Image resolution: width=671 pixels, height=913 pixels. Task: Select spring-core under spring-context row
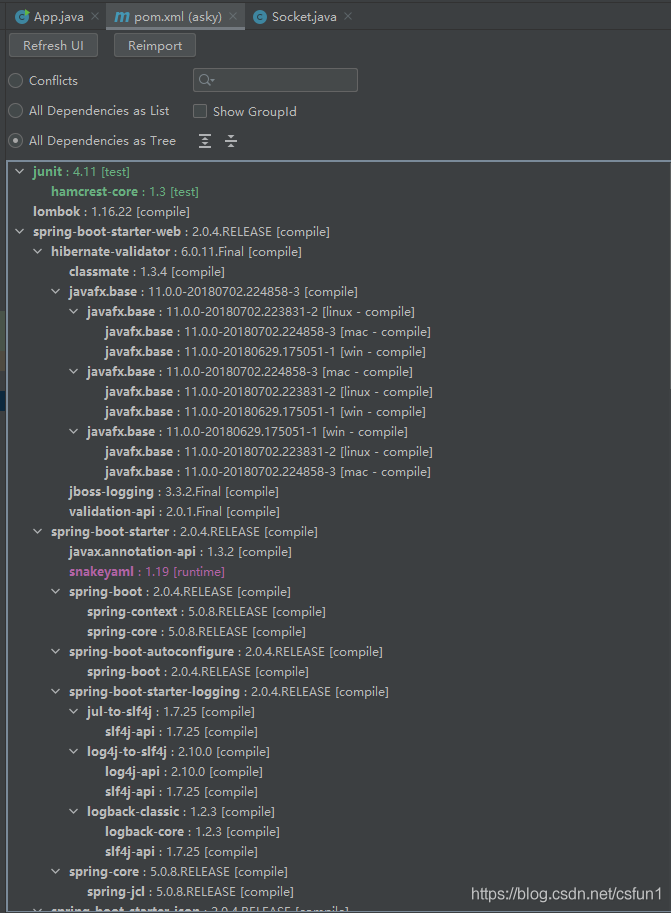[x=196, y=632]
